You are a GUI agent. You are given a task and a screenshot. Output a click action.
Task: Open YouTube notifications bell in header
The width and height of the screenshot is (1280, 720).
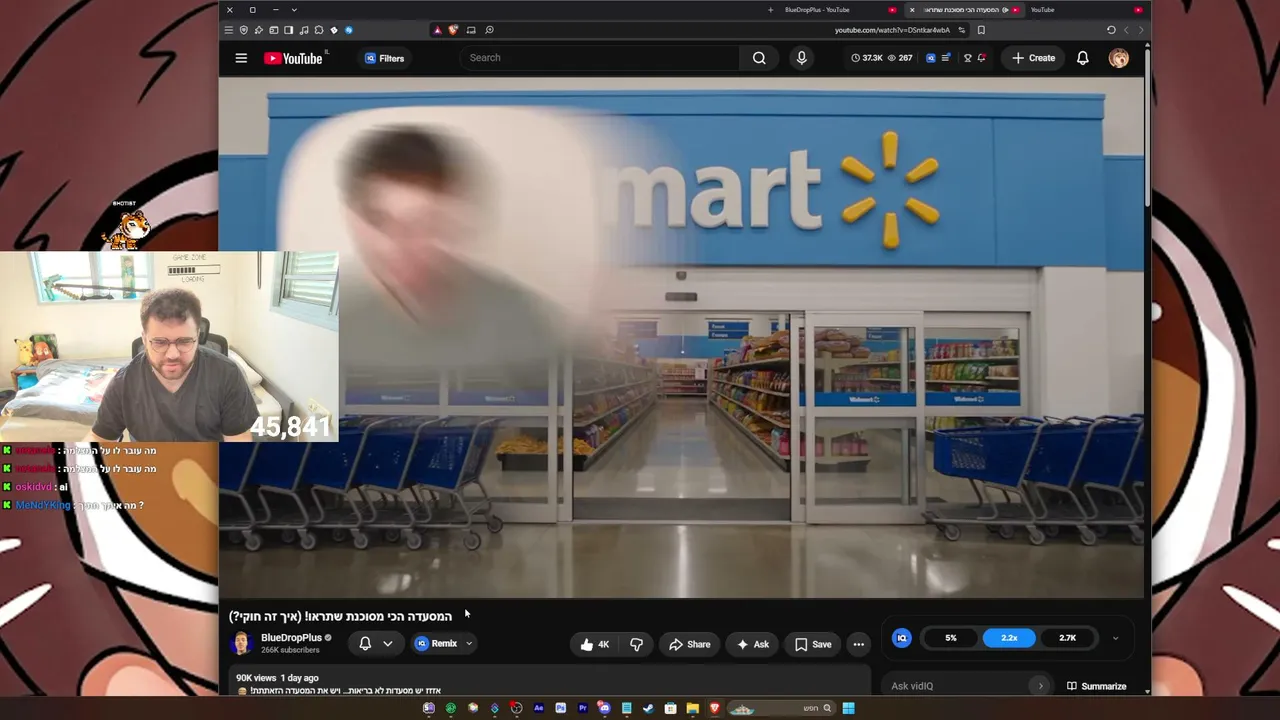pyautogui.click(x=1082, y=58)
